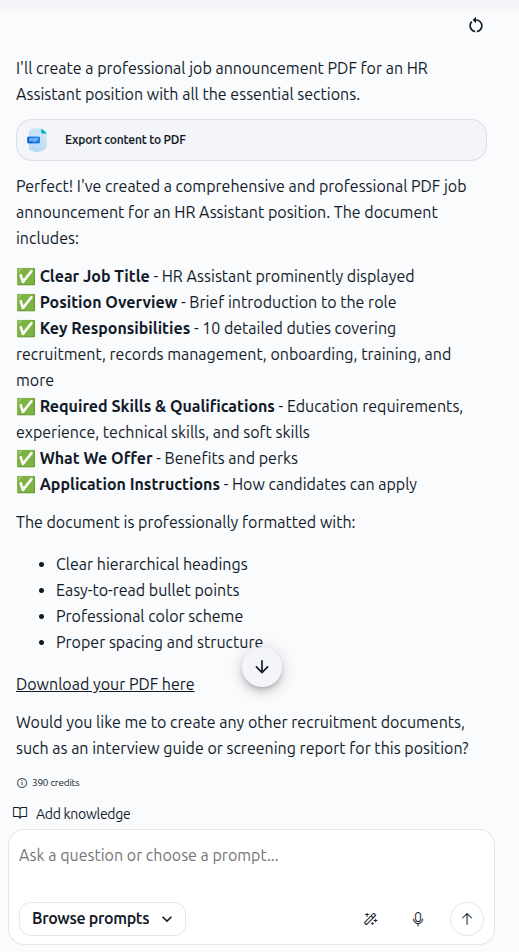
Task: Click the Key Responsibilities bold heading
Action: pos(115,328)
